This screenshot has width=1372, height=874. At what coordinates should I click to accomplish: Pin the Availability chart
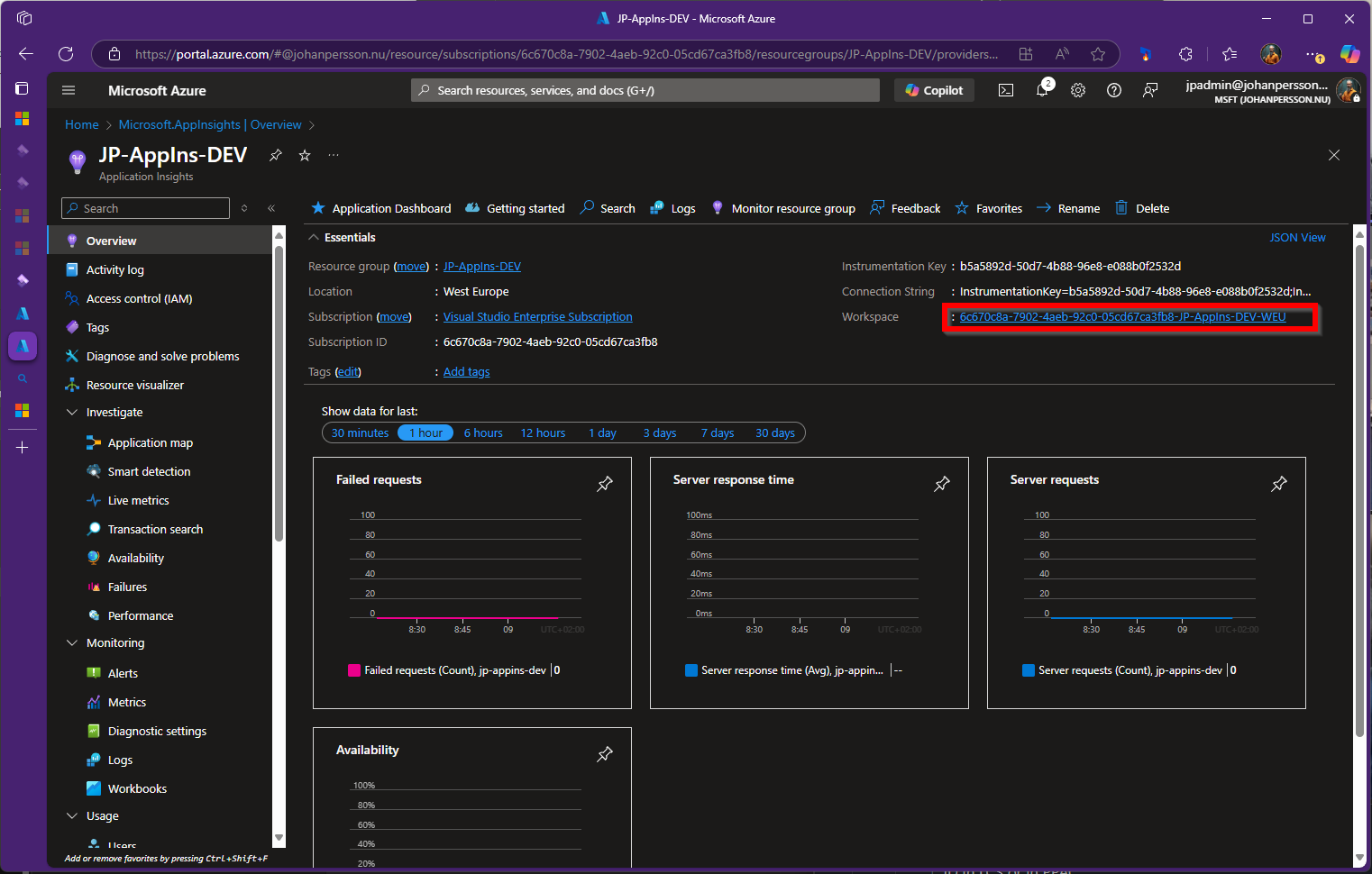coord(605,754)
